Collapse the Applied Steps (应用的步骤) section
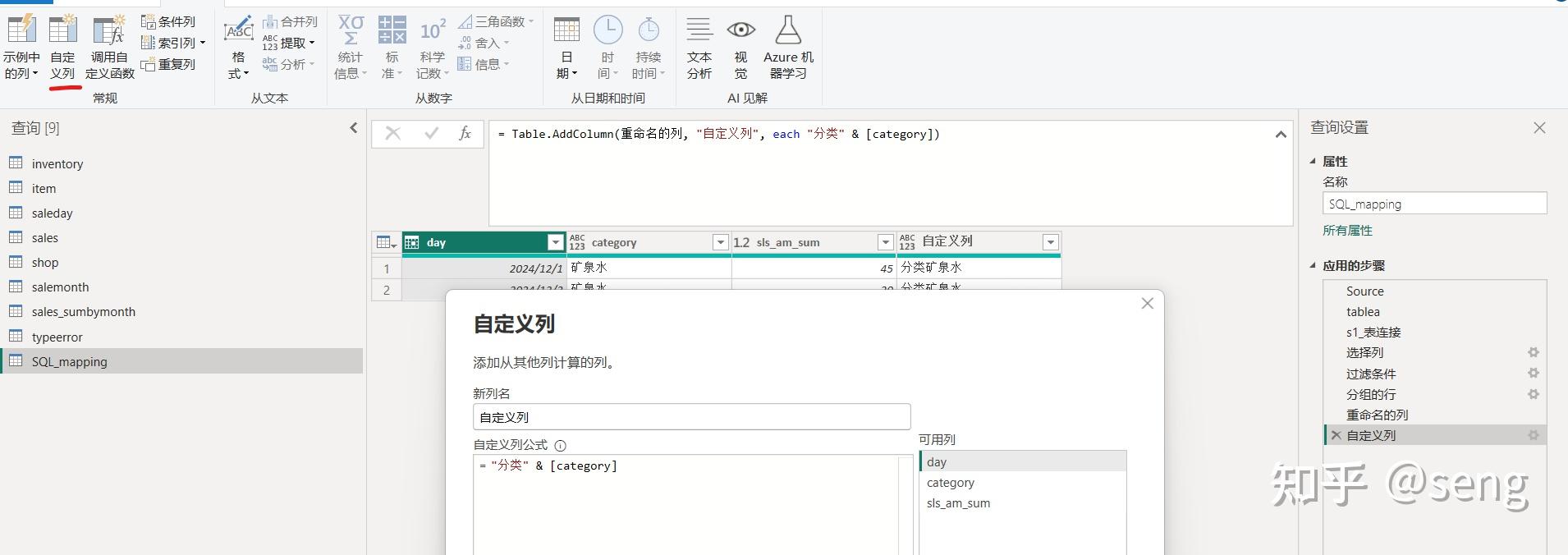This screenshot has width=1568, height=555. click(1313, 266)
